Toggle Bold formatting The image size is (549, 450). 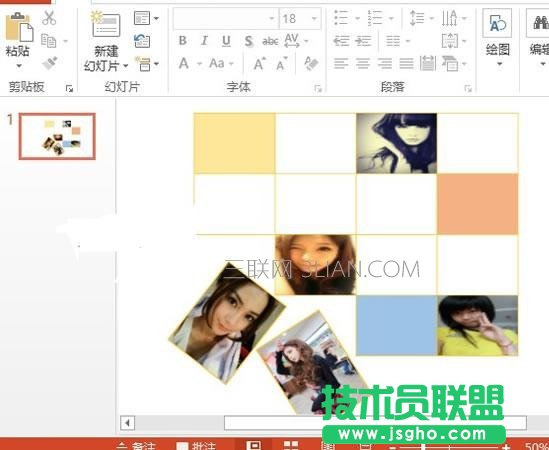point(182,41)
